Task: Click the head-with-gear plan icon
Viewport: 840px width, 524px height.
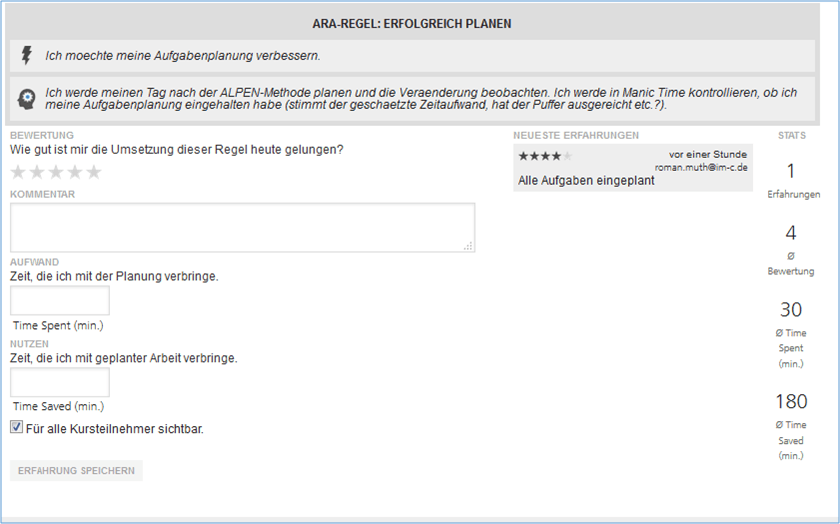Action: coord(27,99)
